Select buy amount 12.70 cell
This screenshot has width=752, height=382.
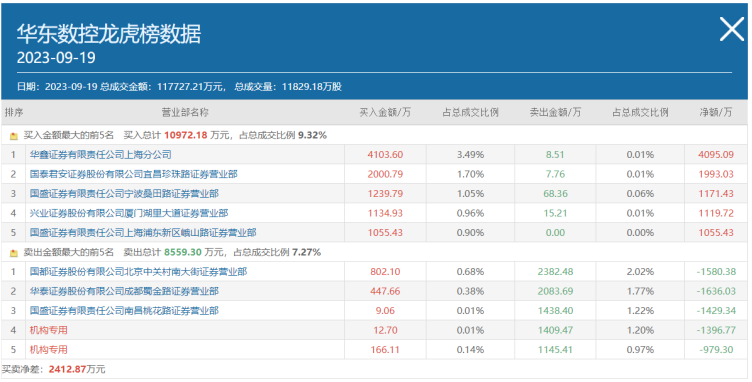coord(385,330)
